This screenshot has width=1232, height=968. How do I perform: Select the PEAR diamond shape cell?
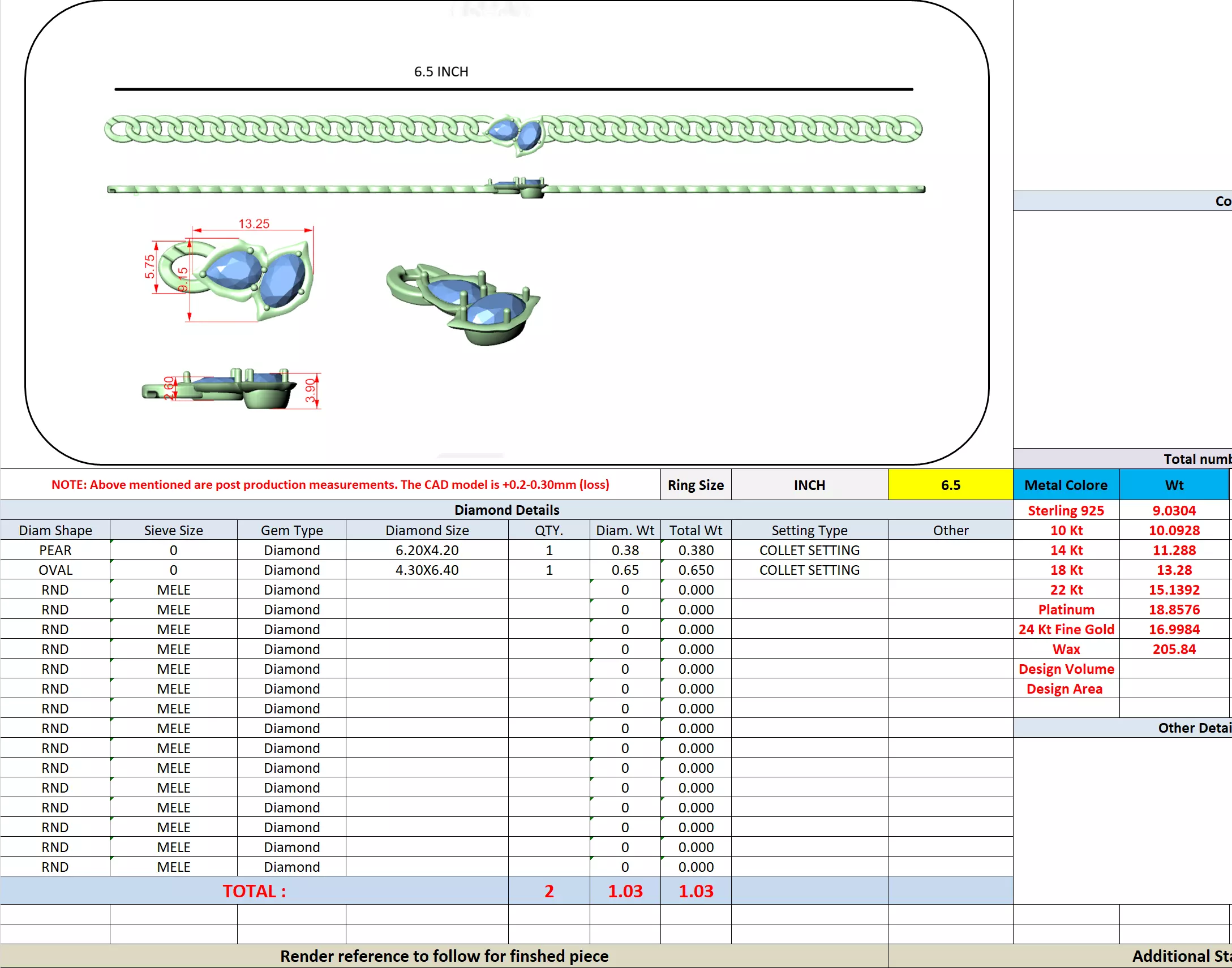(x=55, y=550)
